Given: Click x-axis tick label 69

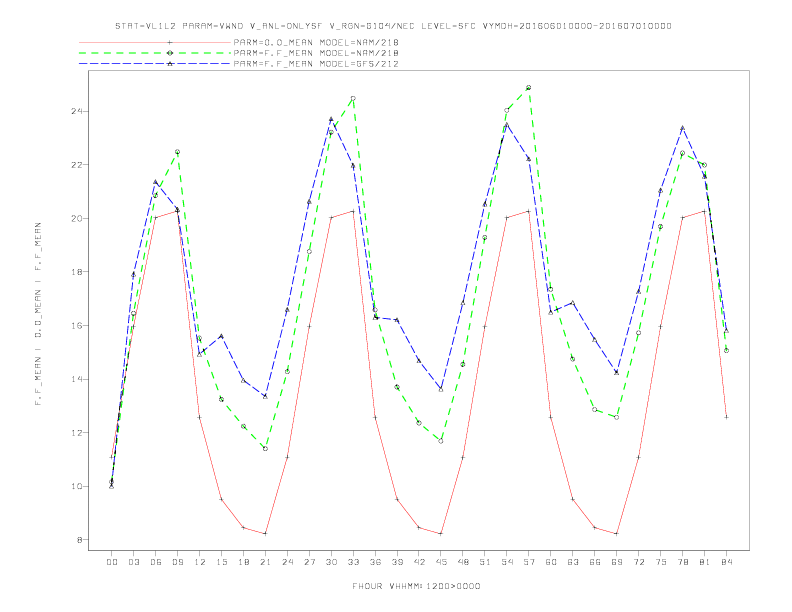Looking at the screenshot, I should tap(617, 562).
